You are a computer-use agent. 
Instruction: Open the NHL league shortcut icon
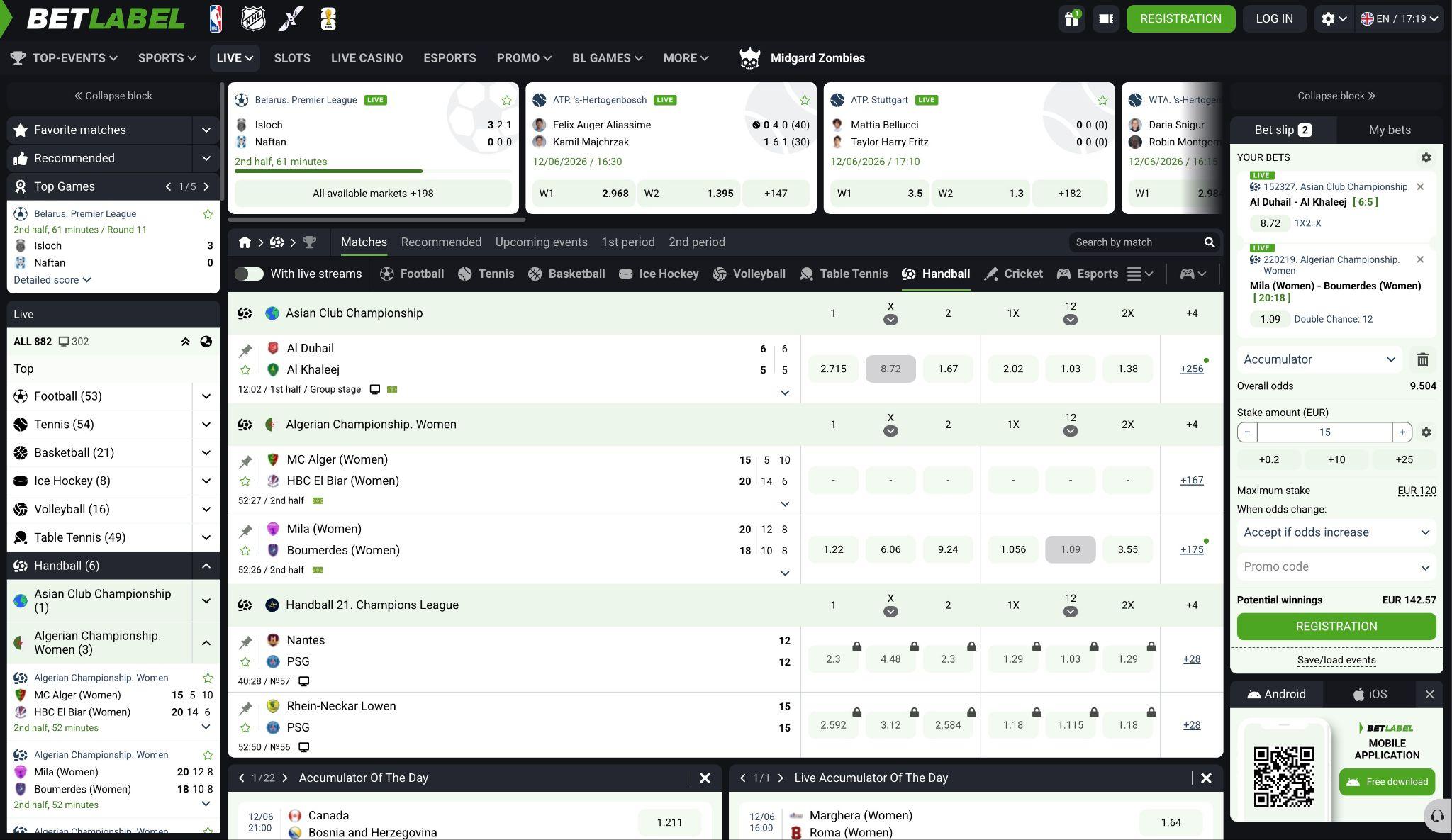pos(253,18)
